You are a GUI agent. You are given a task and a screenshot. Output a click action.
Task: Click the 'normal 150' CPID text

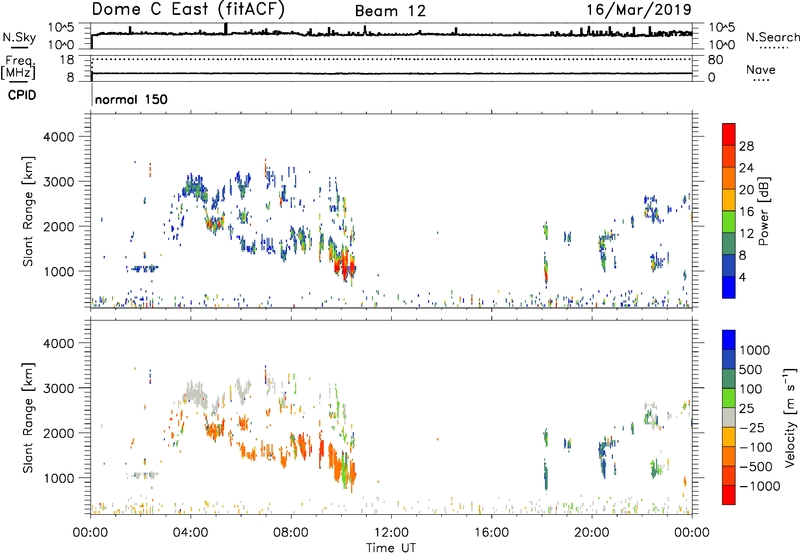pyautogui.click(x=131, y=99)
